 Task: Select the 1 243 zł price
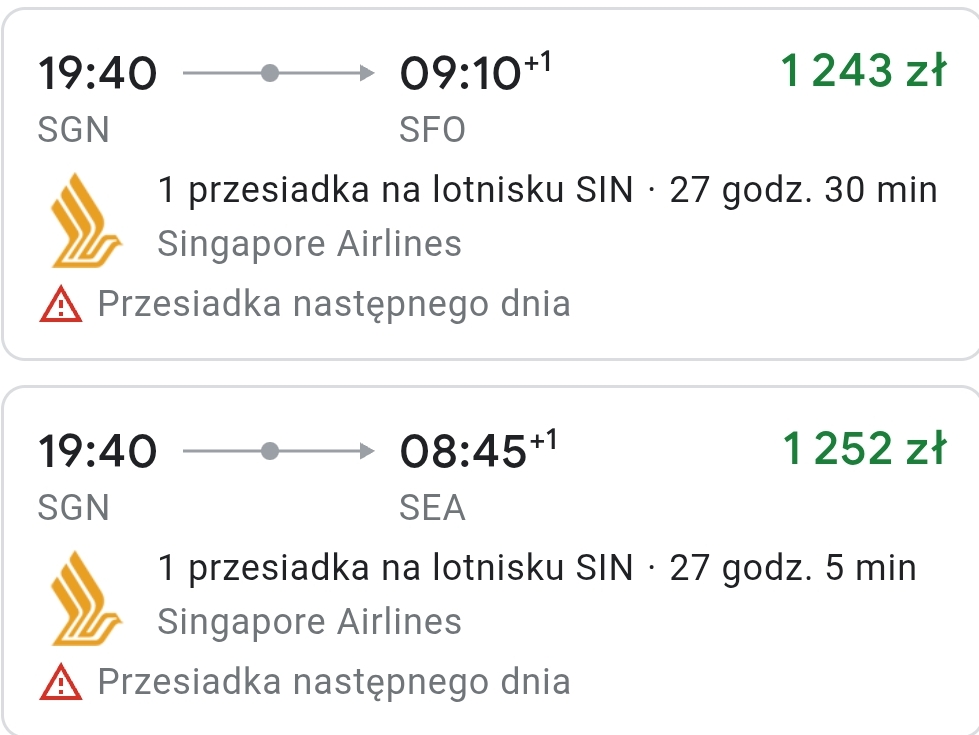tap(864, 70)
